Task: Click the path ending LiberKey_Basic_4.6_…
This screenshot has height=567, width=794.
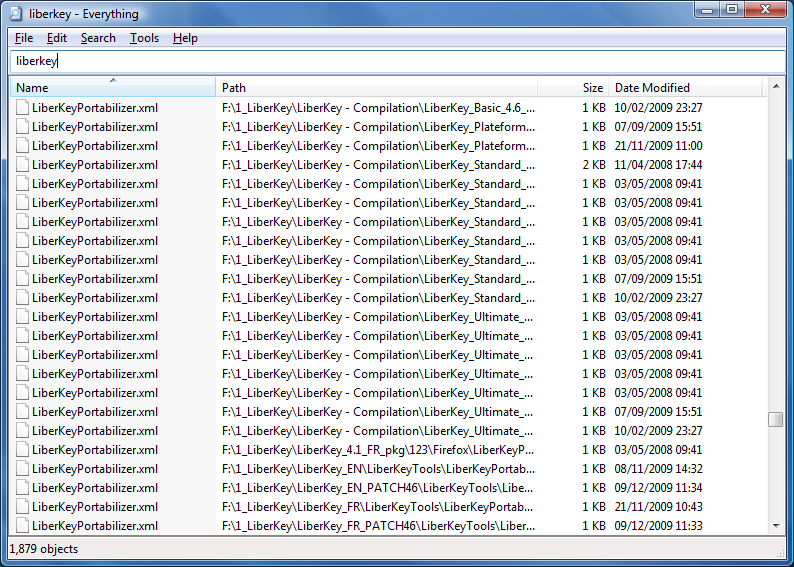Action: (x=378, y=108)
